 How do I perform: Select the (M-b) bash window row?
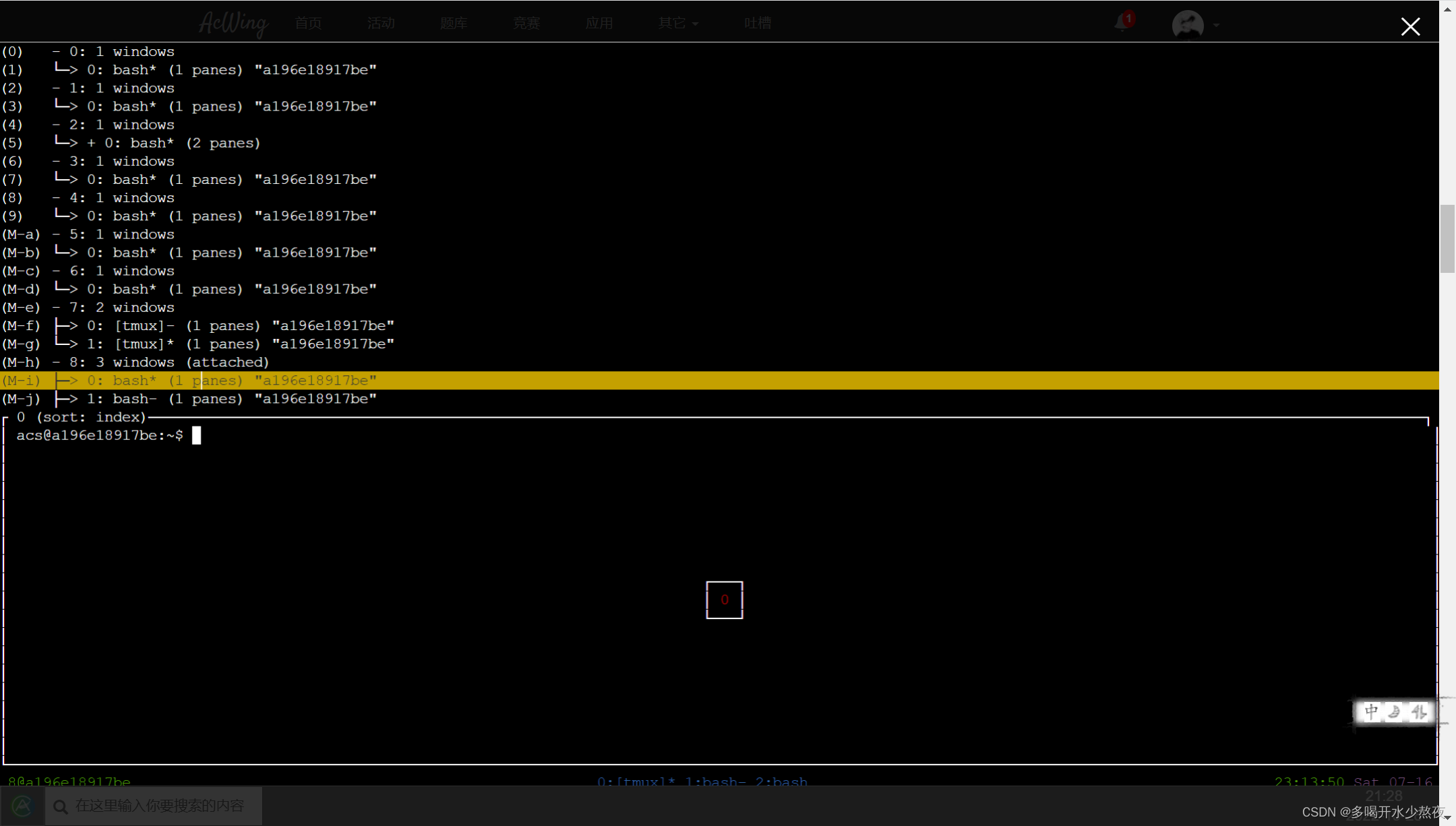(719, 253)
